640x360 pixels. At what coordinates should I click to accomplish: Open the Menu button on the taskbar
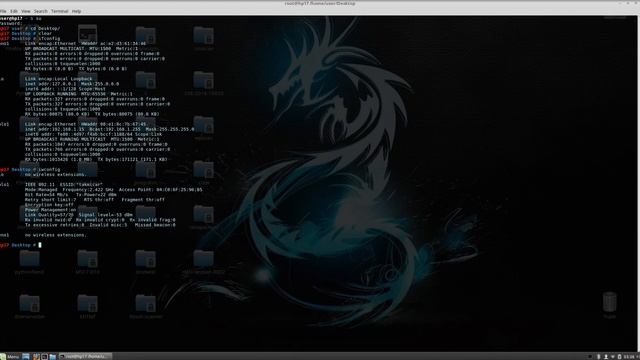(10, 356)
